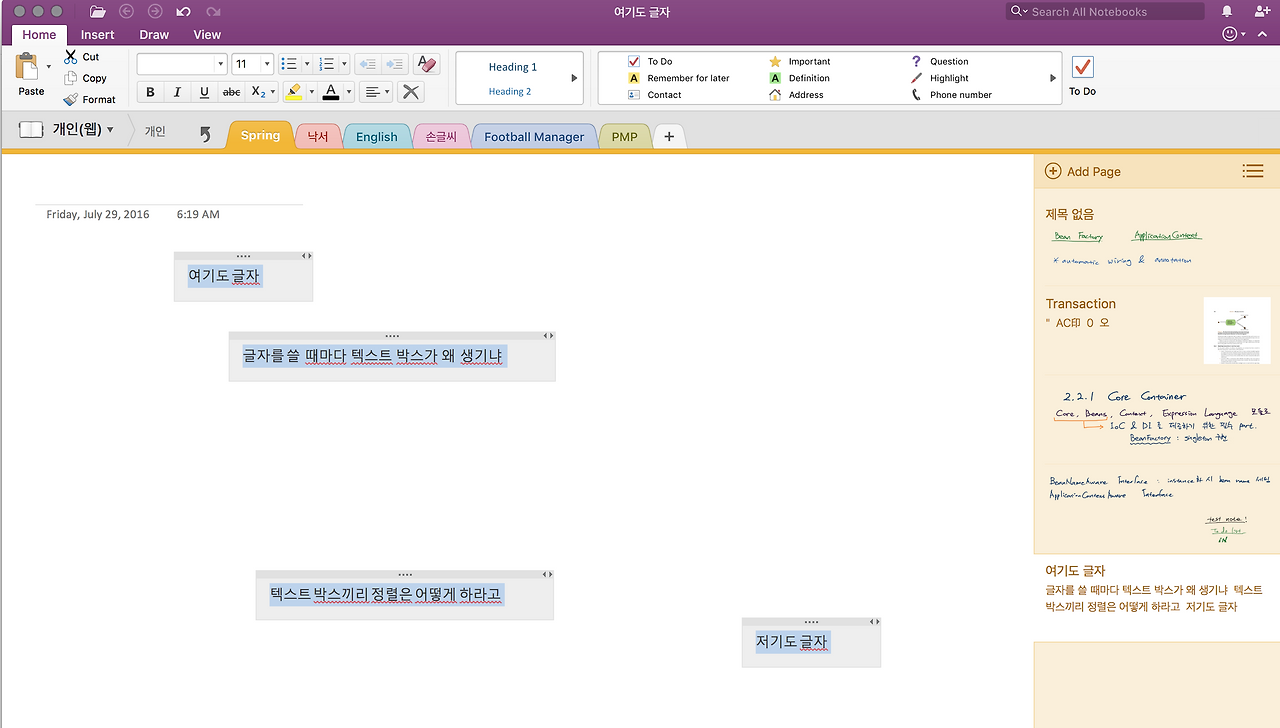Expand the bulleted list style dropdown
The height and width of the screenshot is (728, 1280).
(x=307, y=64)
